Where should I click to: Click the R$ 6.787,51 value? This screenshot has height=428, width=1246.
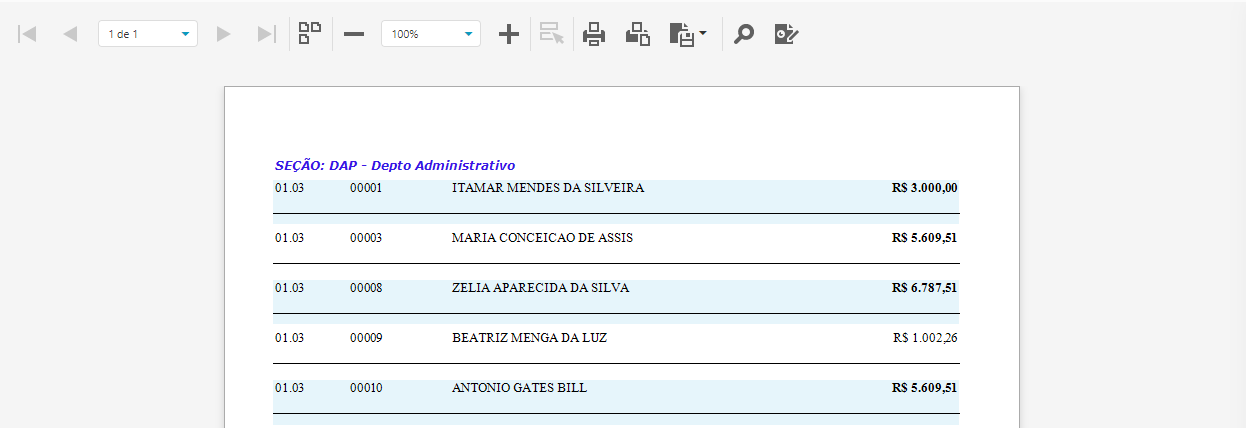[924, 288]
